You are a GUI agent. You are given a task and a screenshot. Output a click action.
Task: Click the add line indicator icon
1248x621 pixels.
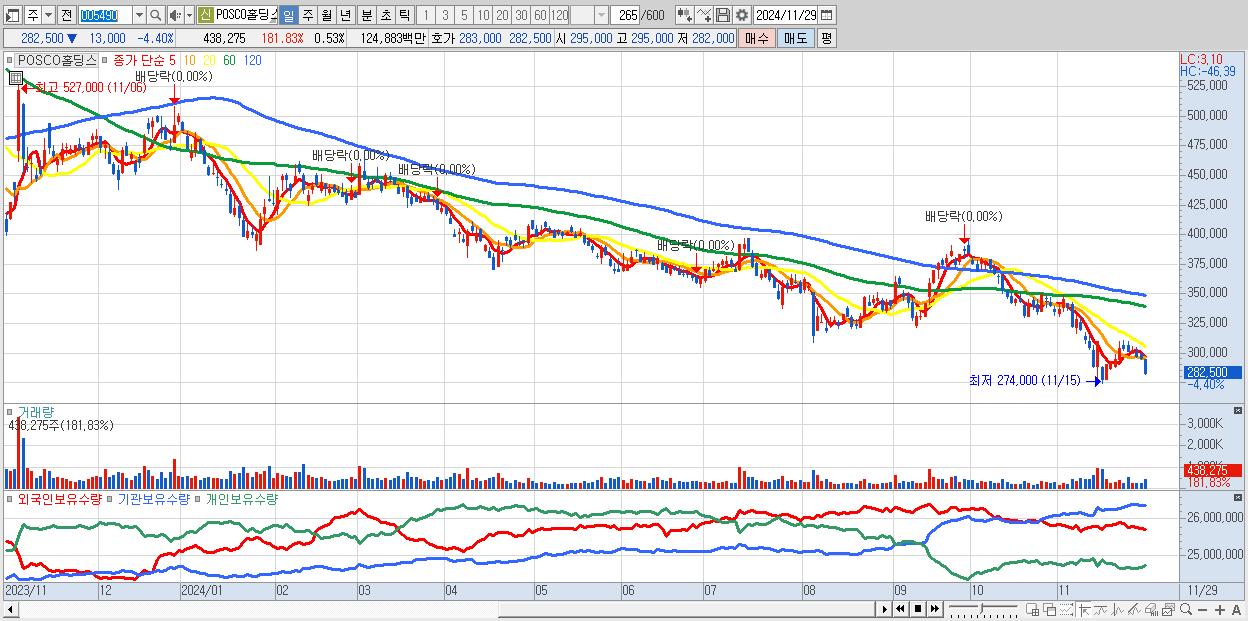point(704,15)
